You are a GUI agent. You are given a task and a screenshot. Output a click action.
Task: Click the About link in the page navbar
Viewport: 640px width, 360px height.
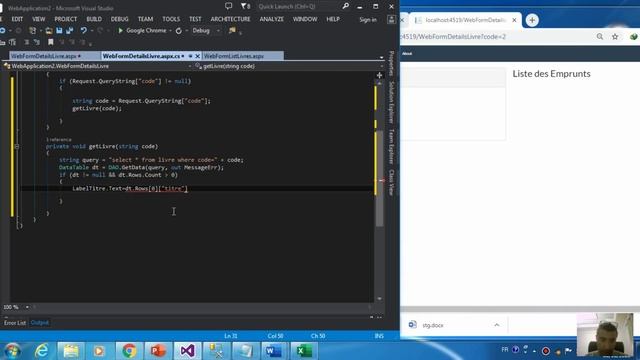[407, 53]
